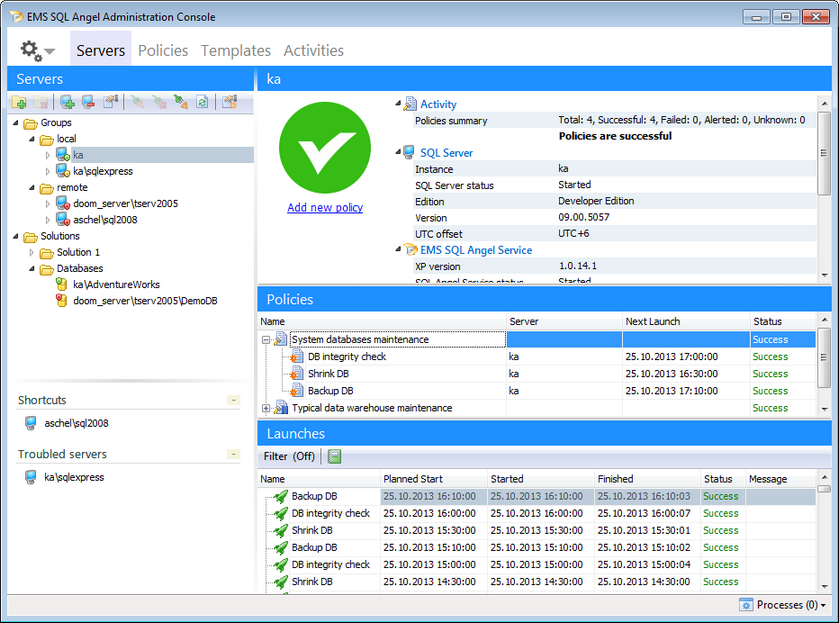Click the server details vertical scrollbar

[x=824, y=153]
